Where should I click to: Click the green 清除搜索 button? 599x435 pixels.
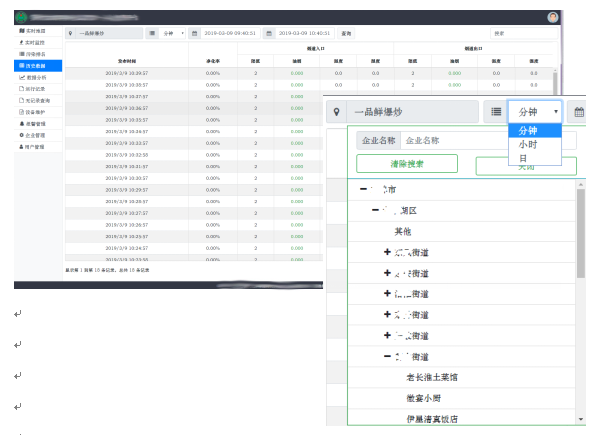tap(407, 164)
